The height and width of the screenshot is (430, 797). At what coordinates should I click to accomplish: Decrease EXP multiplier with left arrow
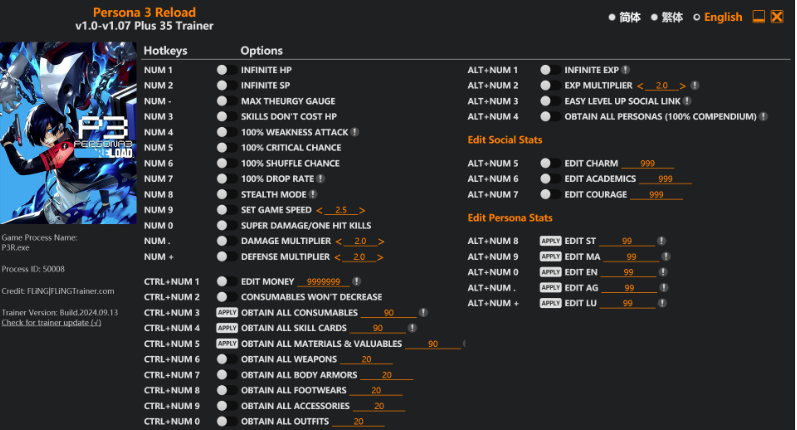click(x=641, y=86)
